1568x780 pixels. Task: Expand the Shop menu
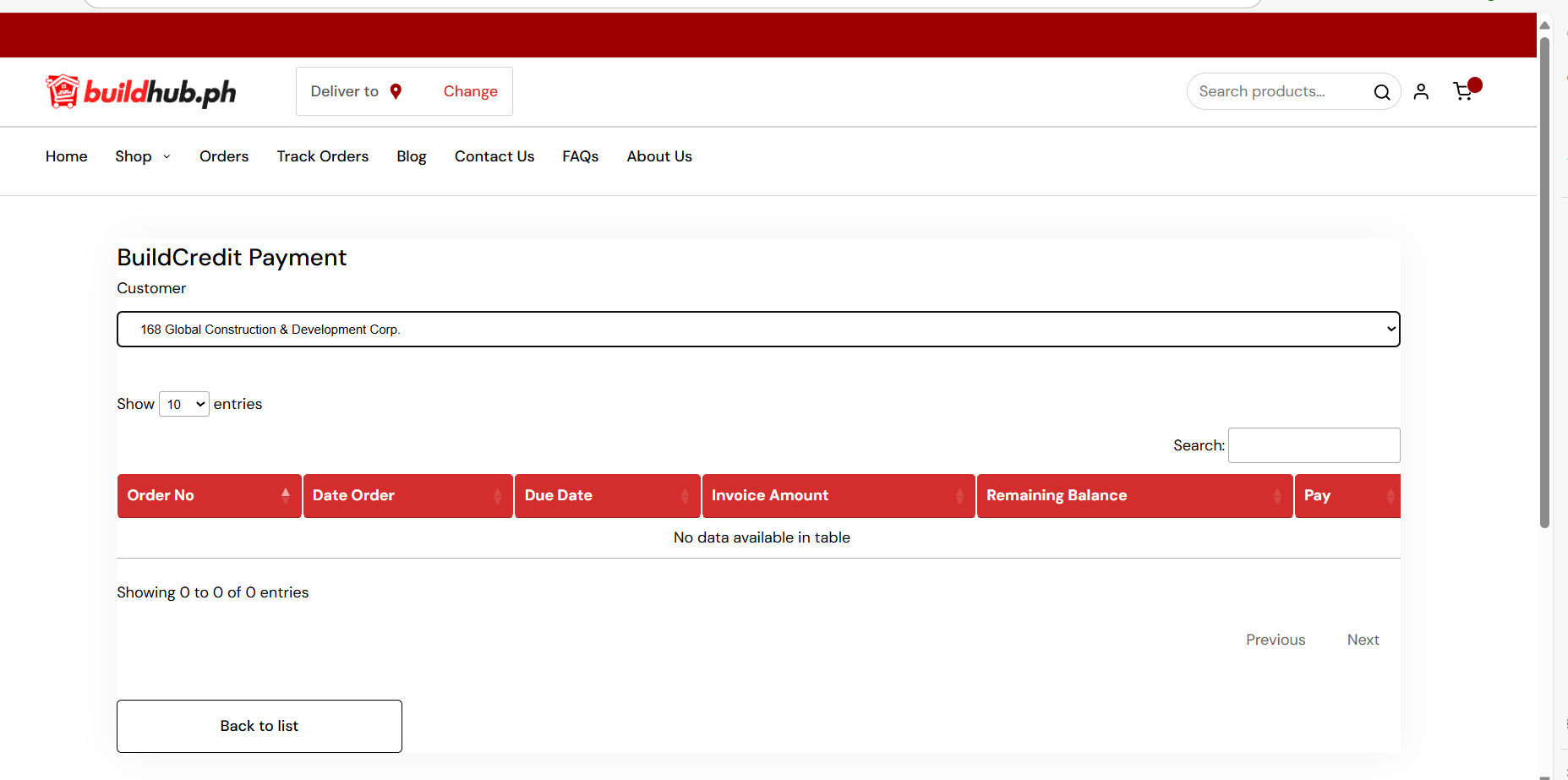coord(142,156)
